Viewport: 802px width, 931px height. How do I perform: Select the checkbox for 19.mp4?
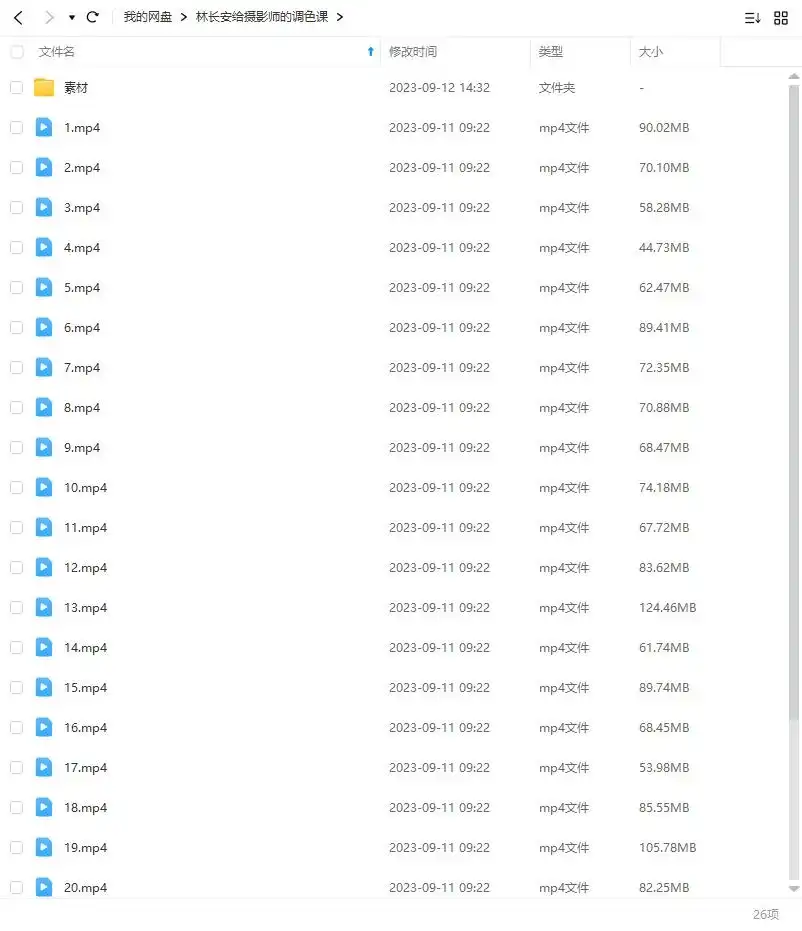point(16,847)
